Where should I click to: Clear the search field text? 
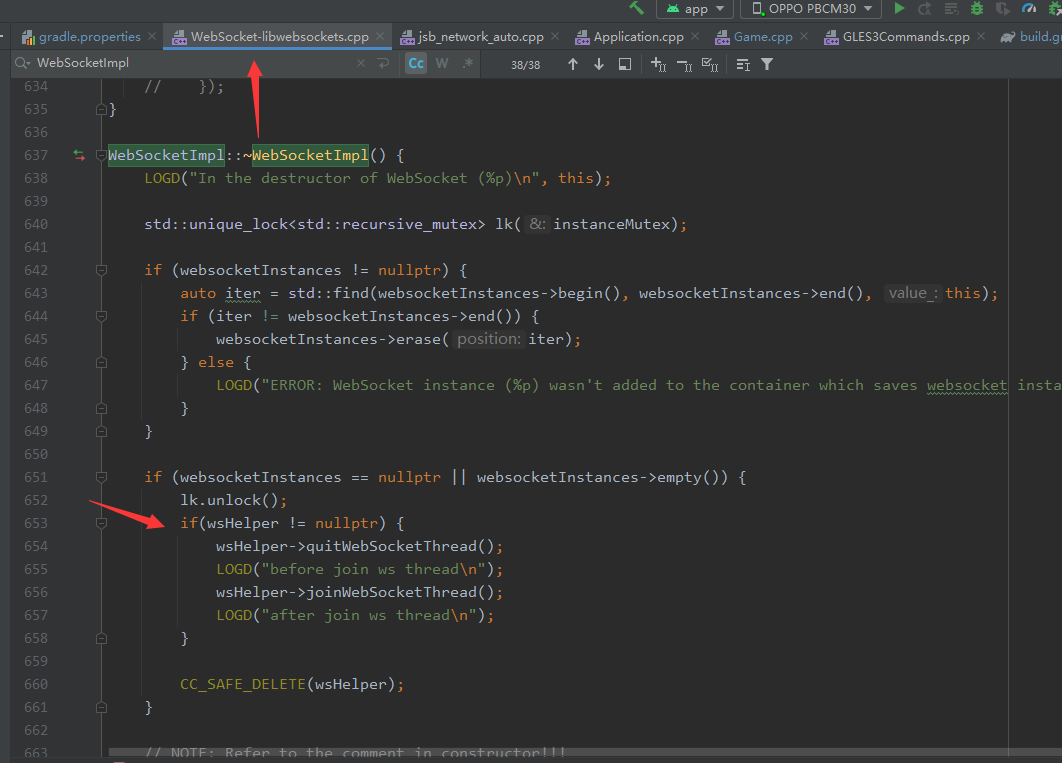(361, 63)
